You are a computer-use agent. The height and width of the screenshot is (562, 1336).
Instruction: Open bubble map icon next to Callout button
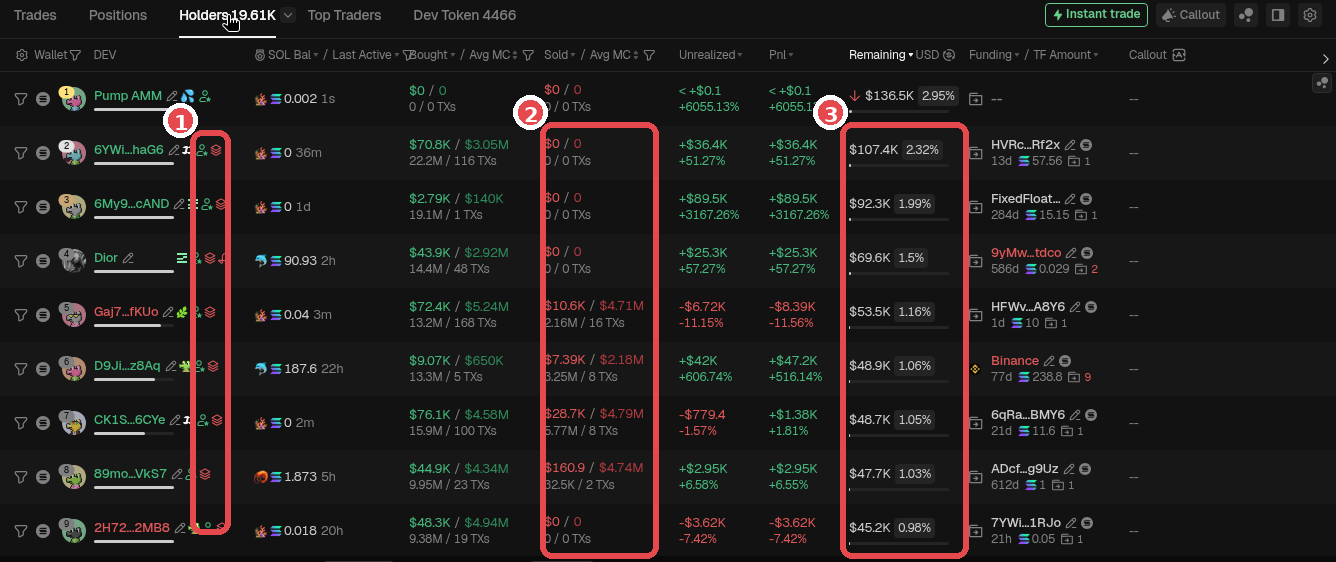tap(1245, 15)
